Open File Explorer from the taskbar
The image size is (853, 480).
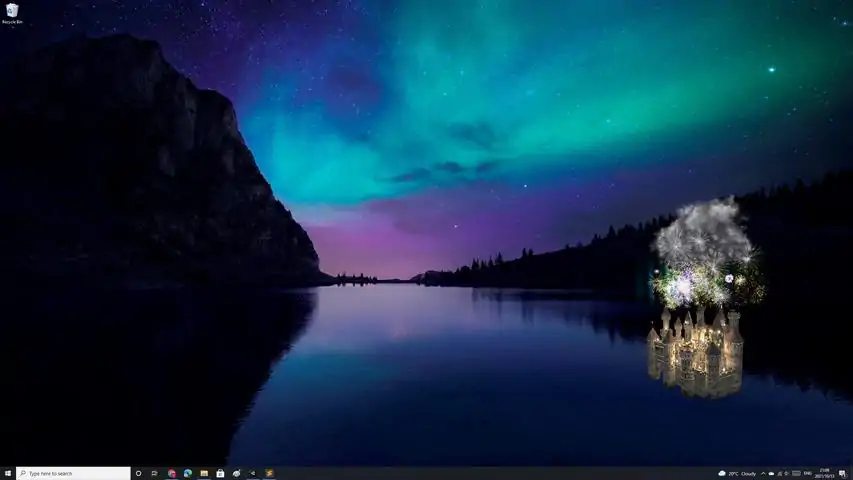tap(204, 473)
